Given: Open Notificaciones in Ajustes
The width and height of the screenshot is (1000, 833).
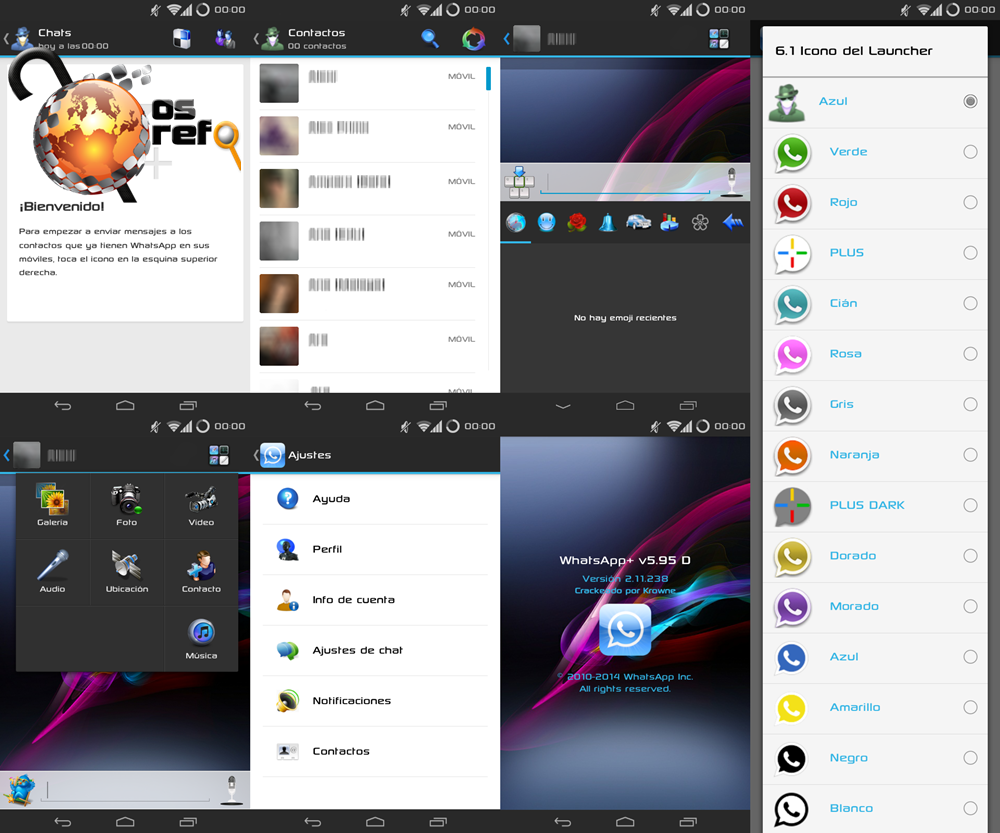Looking at the screenshot, I should [x=375, y=700].
